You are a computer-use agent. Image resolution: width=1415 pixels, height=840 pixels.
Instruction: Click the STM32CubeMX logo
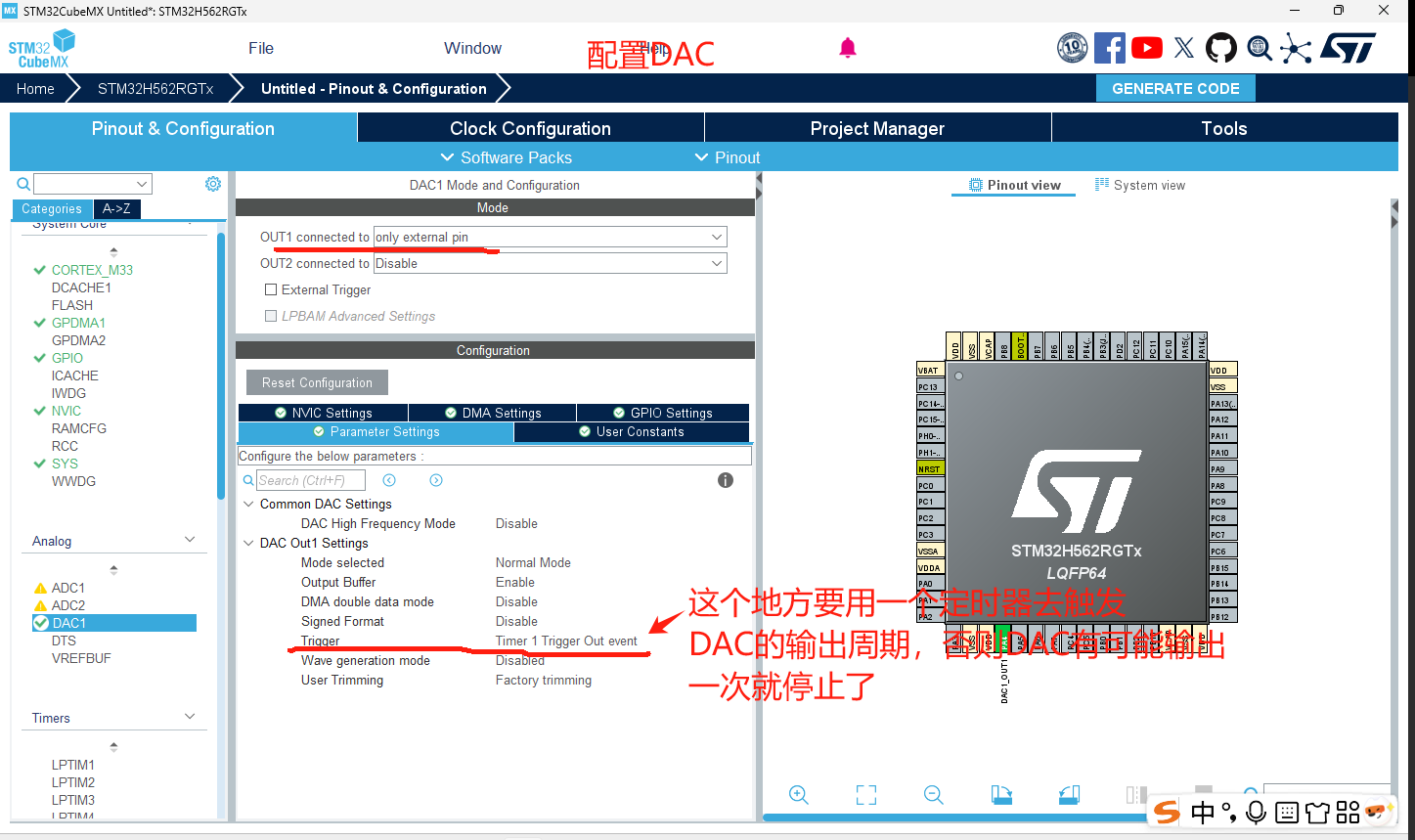click(x=41, y=49)
